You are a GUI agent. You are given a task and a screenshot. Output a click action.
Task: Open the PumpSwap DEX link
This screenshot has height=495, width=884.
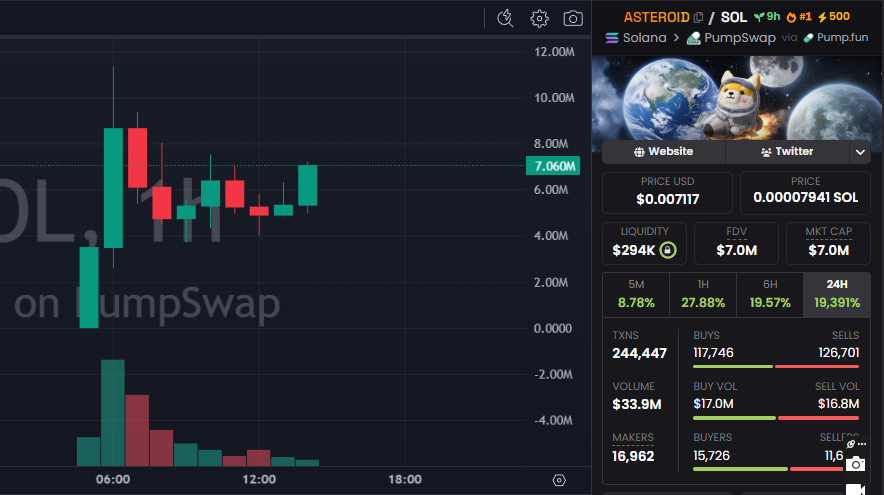[x=731, y=38]
